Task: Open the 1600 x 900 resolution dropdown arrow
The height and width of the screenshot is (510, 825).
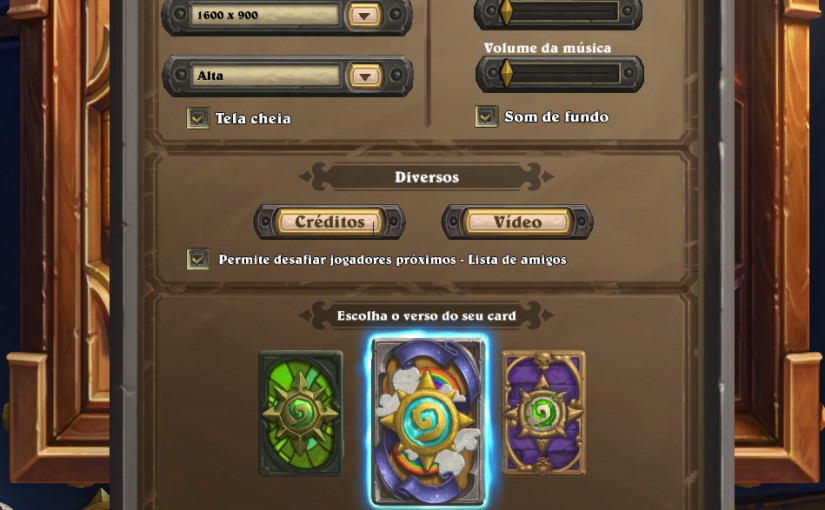Action: coord(364,15)
